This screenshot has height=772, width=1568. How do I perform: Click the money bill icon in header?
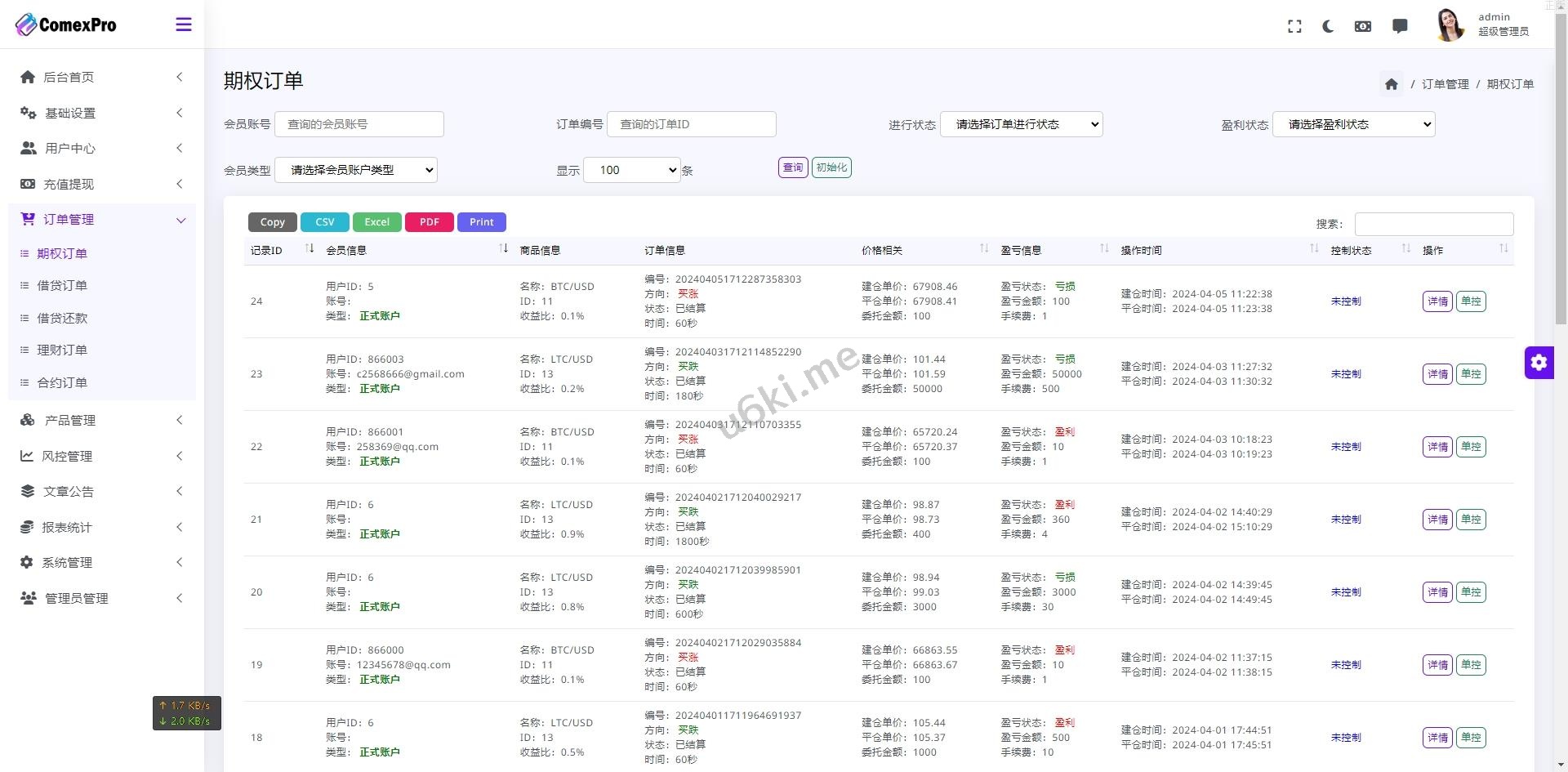(x=1363, y=26)
